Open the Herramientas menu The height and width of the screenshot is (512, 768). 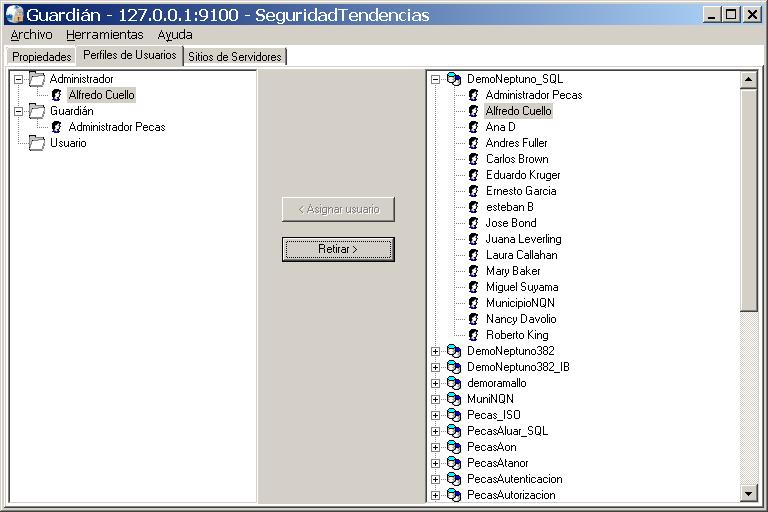104,34
